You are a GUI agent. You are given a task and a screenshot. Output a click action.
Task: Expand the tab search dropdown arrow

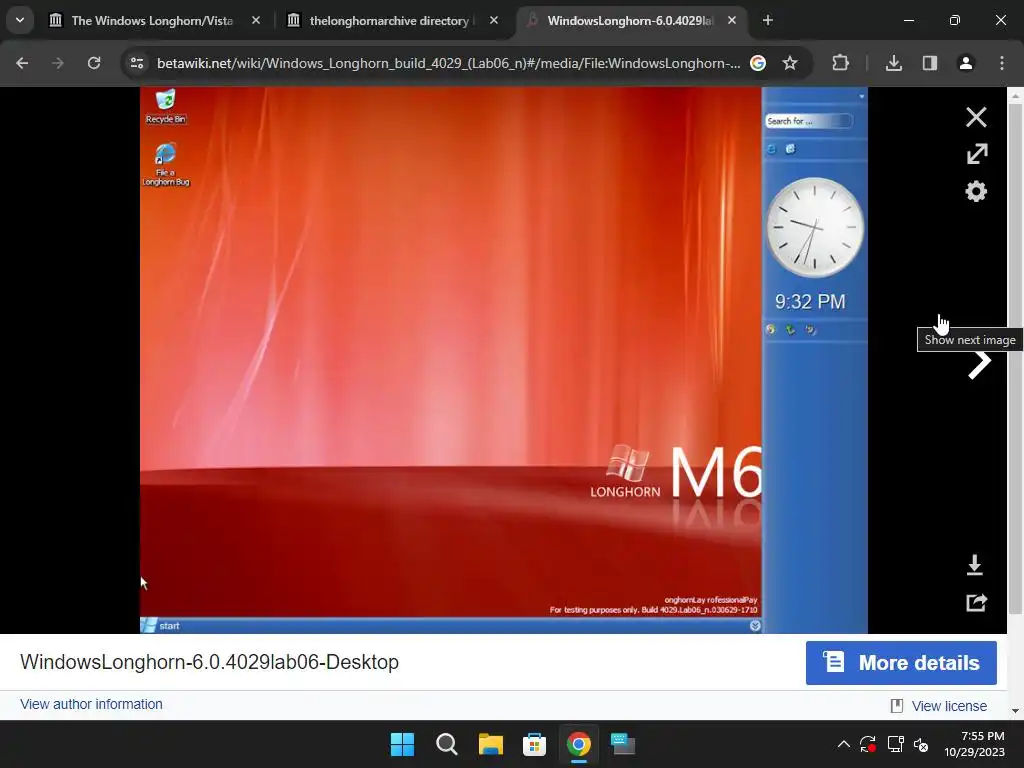tap(20, 20)
